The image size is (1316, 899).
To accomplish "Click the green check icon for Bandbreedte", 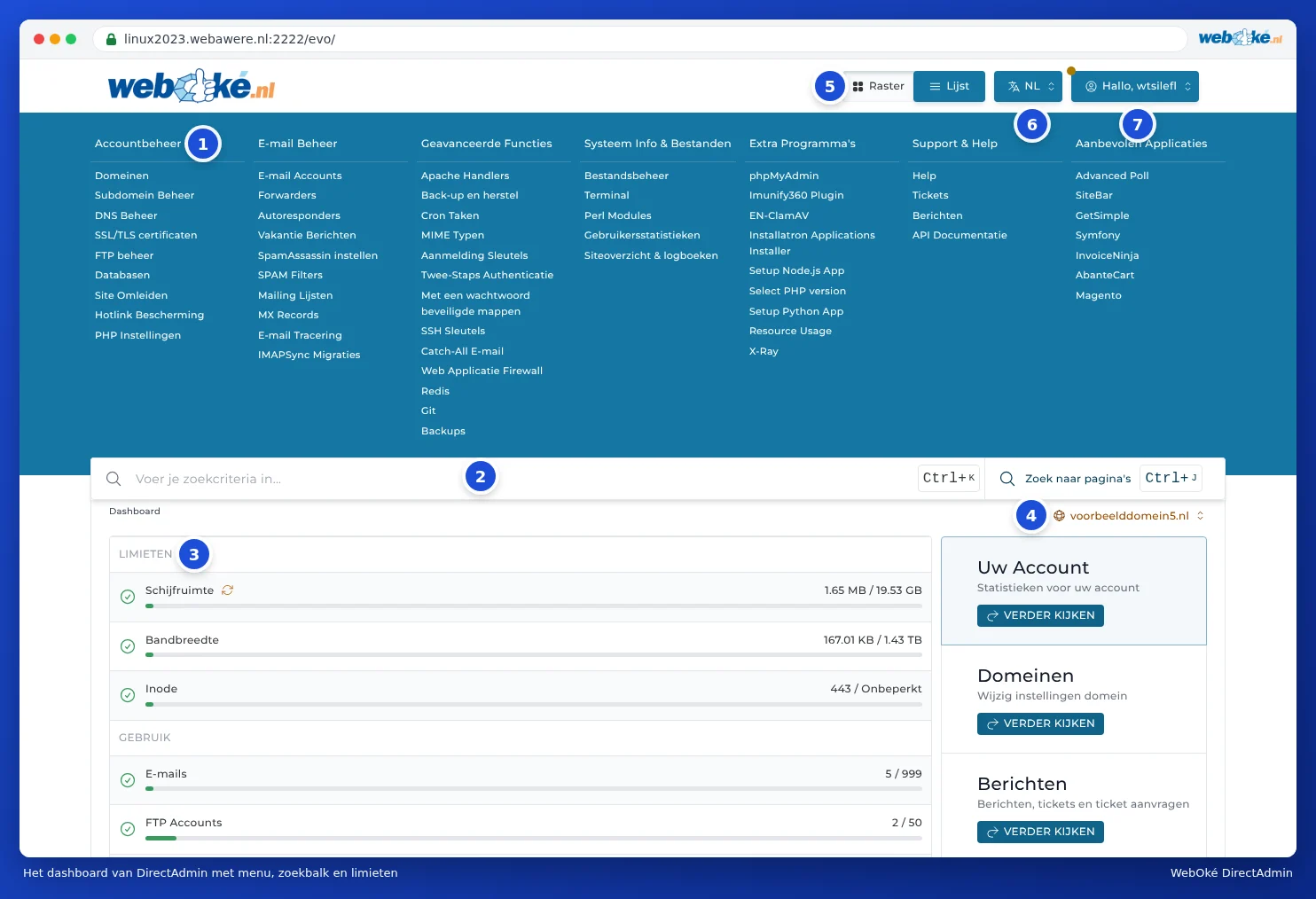I will click(128, 646).
